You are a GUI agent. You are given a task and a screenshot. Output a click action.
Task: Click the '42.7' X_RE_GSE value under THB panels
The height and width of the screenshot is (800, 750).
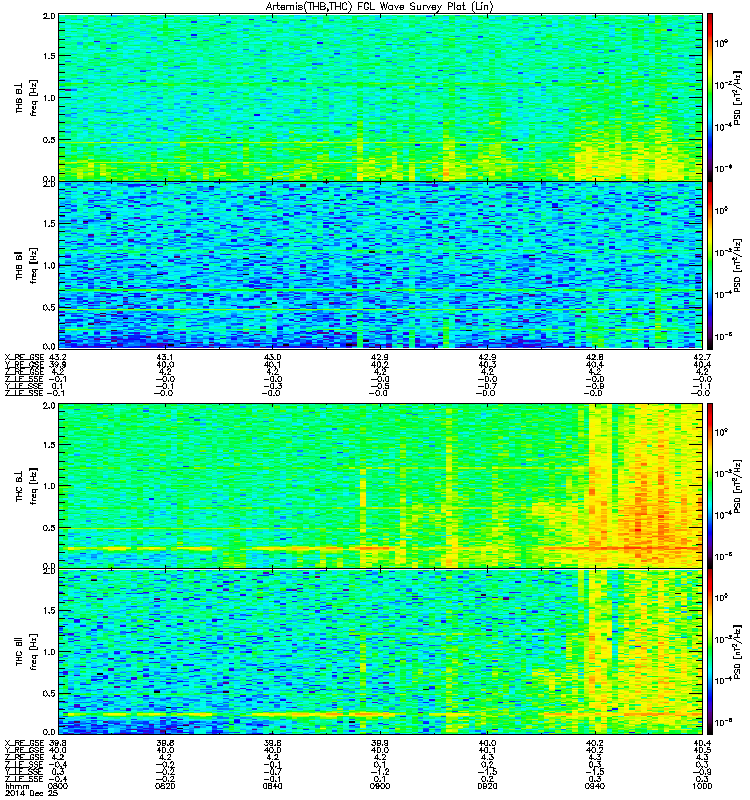[702, 357]
